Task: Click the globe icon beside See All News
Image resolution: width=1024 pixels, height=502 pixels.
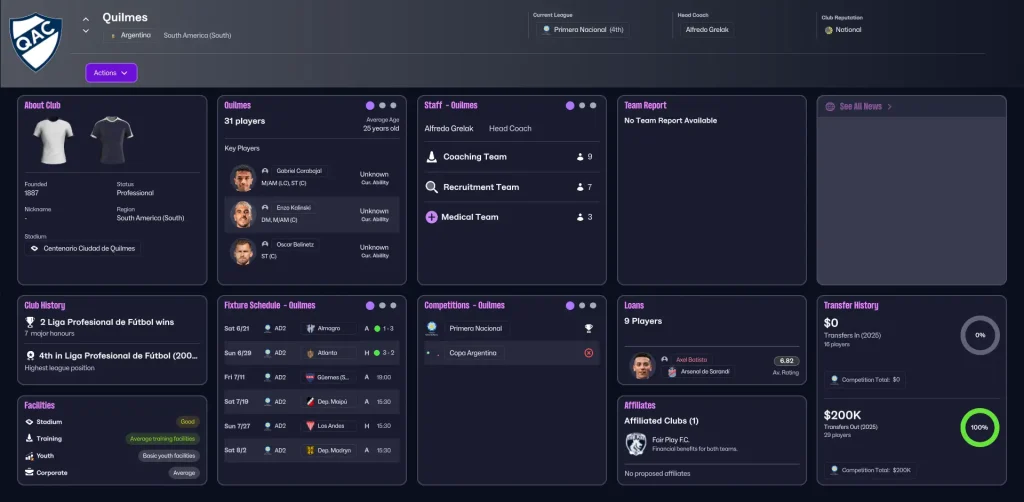Action: click(830, 106)
